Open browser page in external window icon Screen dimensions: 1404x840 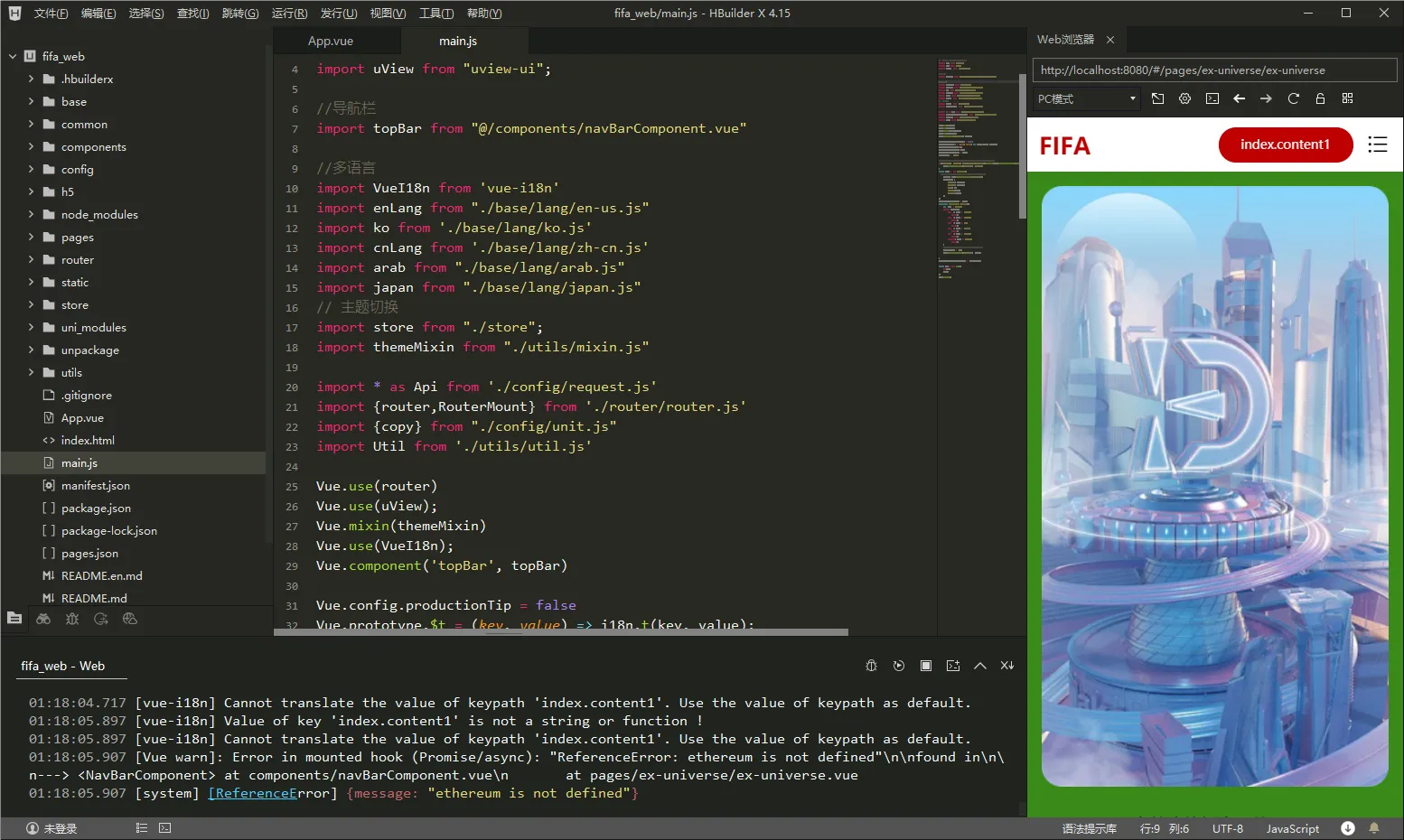pyautogui.click(x=1157, y=98)
